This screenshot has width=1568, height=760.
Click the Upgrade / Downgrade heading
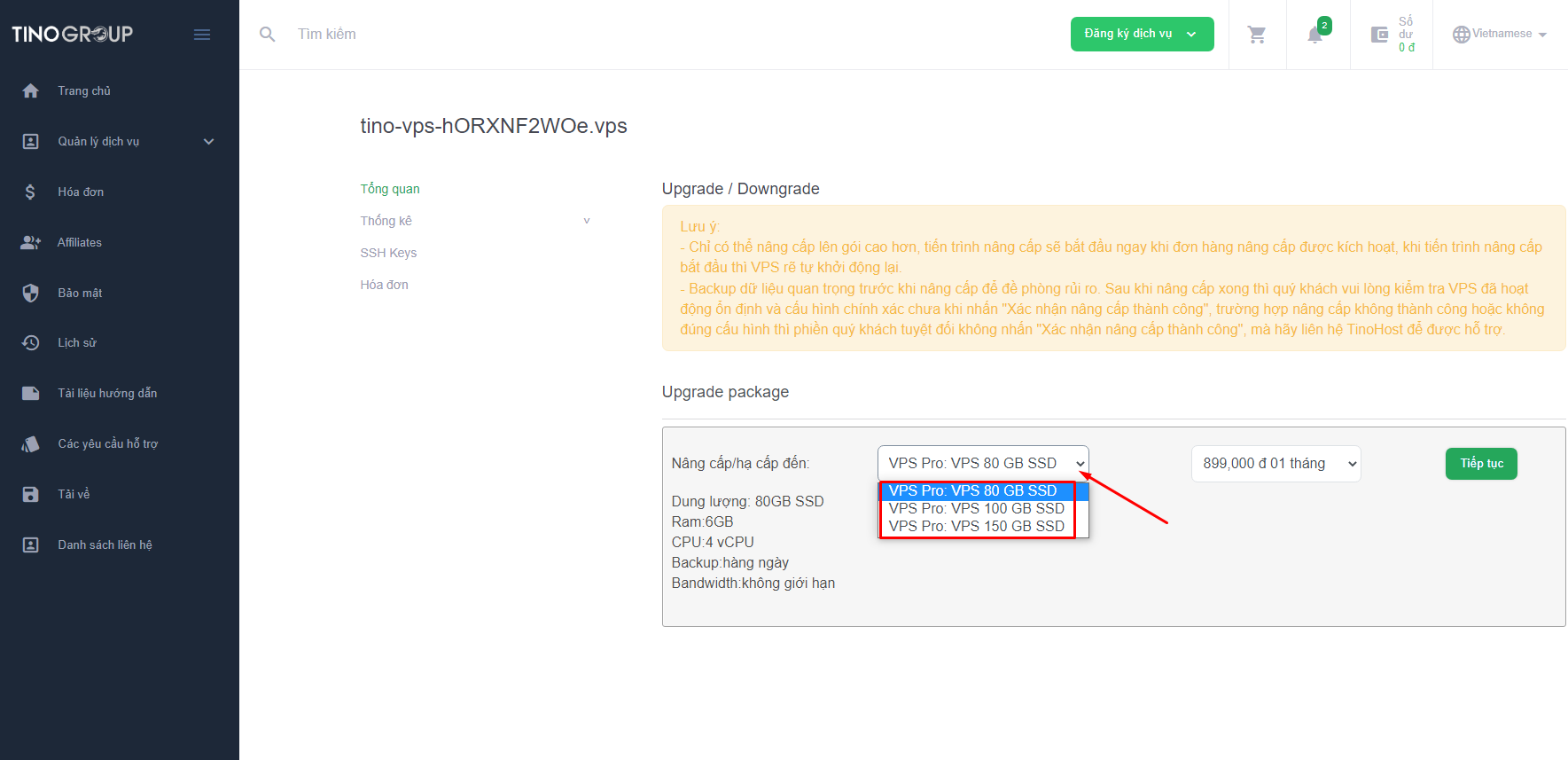tap(741, 189)
